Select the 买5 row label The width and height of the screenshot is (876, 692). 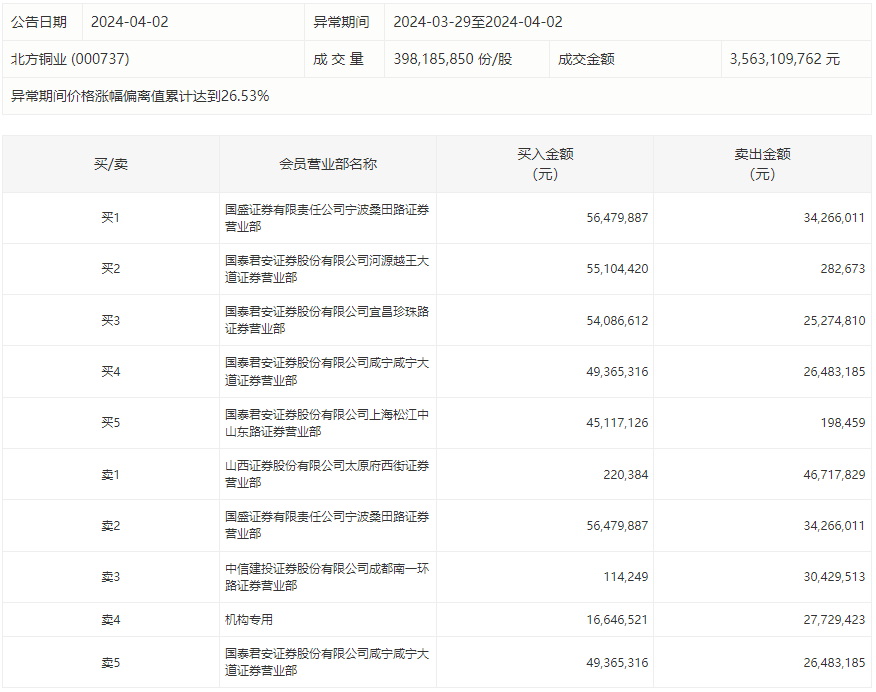[x=111, y=423]
